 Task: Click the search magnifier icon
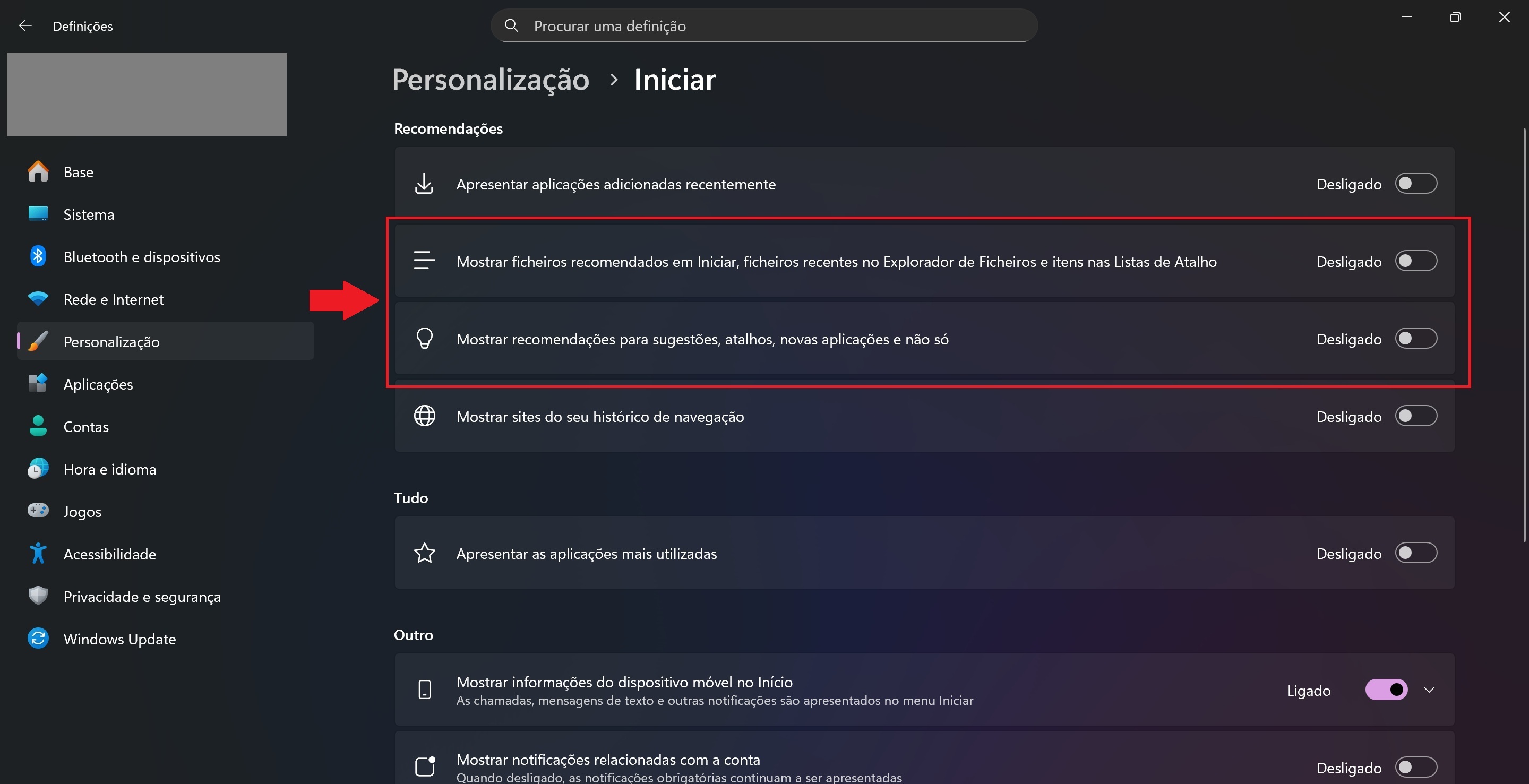click(x=511, y=25)
